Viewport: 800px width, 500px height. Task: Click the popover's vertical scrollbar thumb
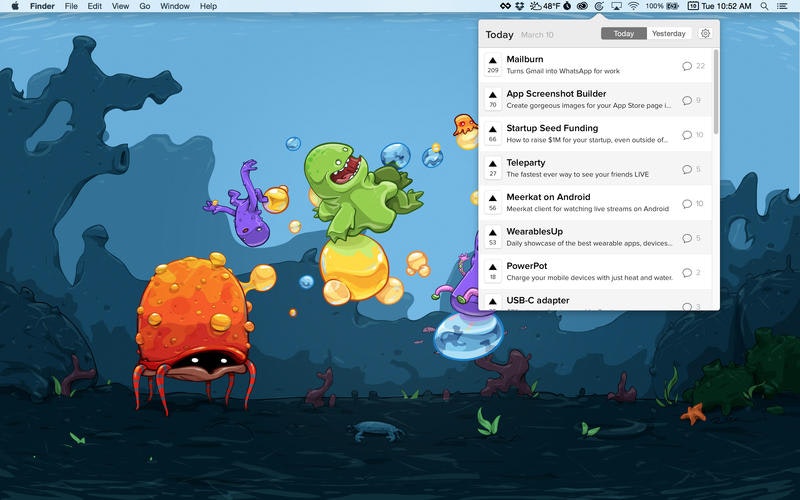click(x=716, y=92)
